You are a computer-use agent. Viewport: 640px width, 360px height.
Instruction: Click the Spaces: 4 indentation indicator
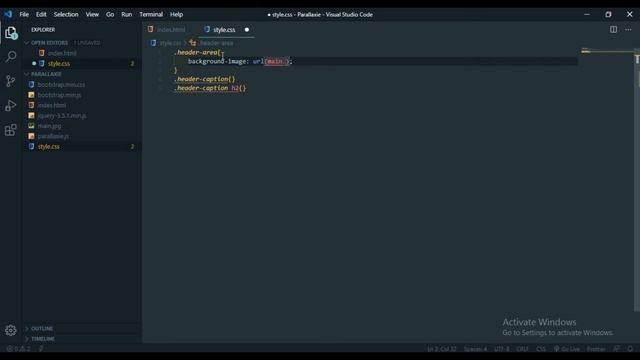[475, 349]
